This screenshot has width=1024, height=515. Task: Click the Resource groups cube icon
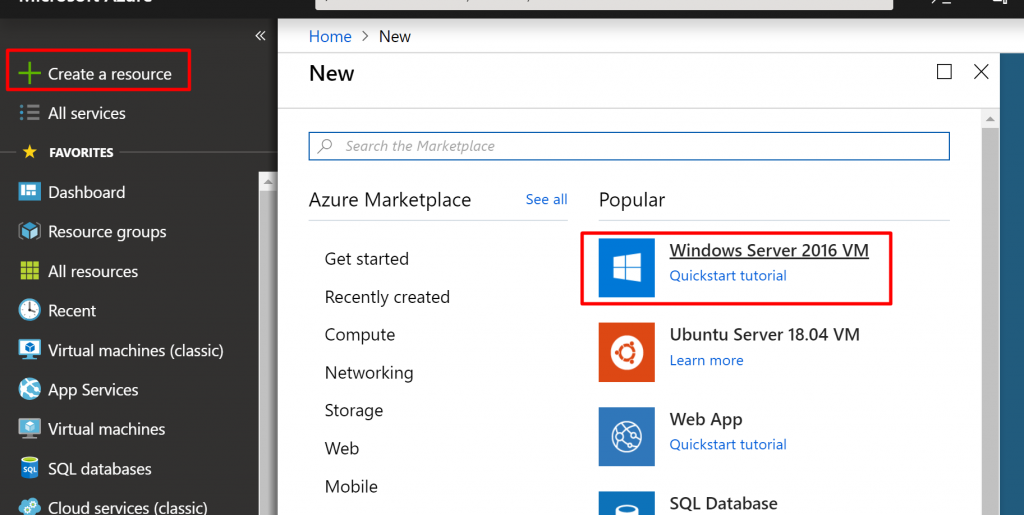pos(29,232)
